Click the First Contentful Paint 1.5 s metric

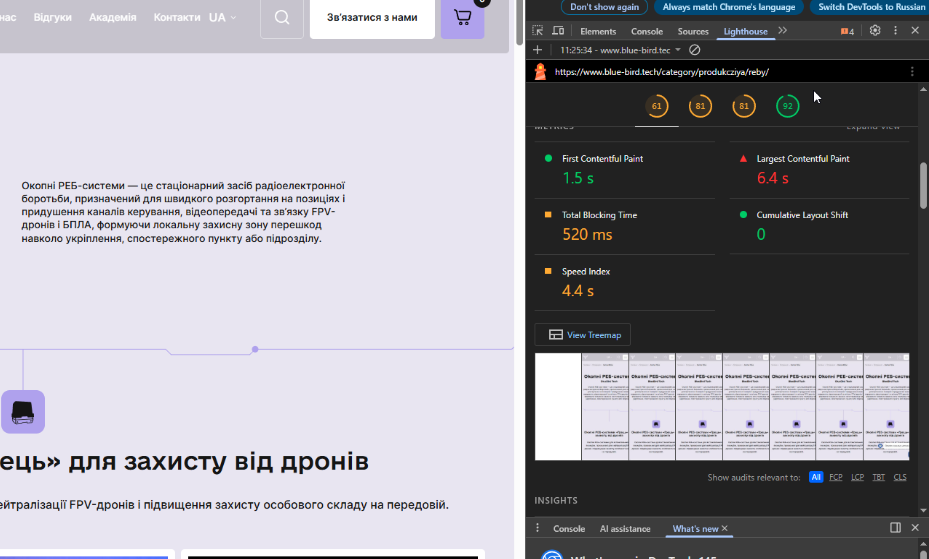[624, 170]
